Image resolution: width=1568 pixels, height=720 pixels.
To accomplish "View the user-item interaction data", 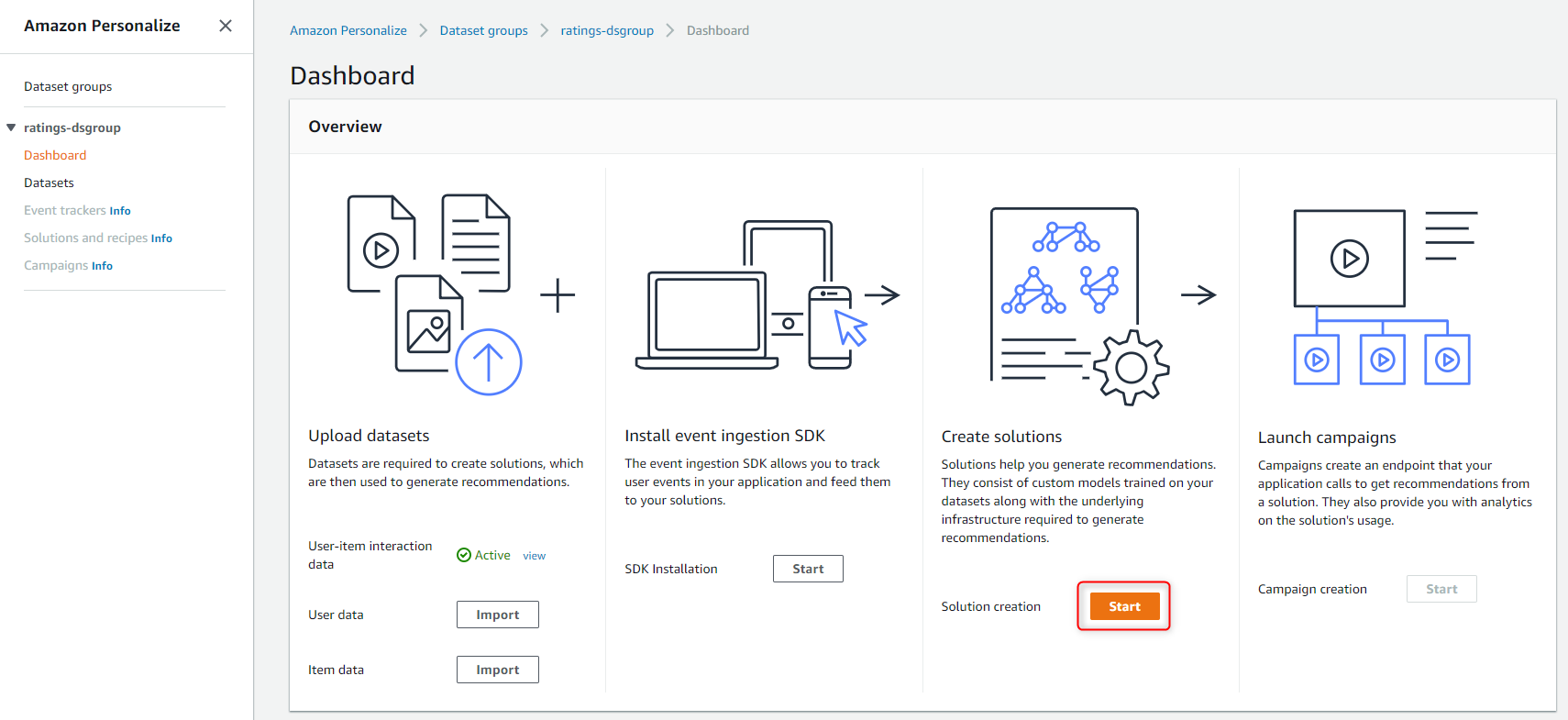I will tap(534, 556).
